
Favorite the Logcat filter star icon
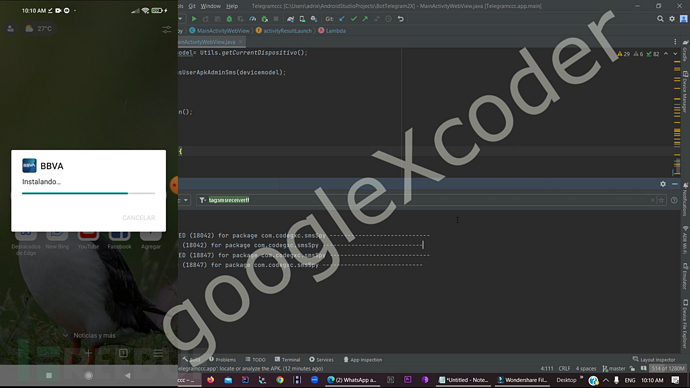coord(661,200)
